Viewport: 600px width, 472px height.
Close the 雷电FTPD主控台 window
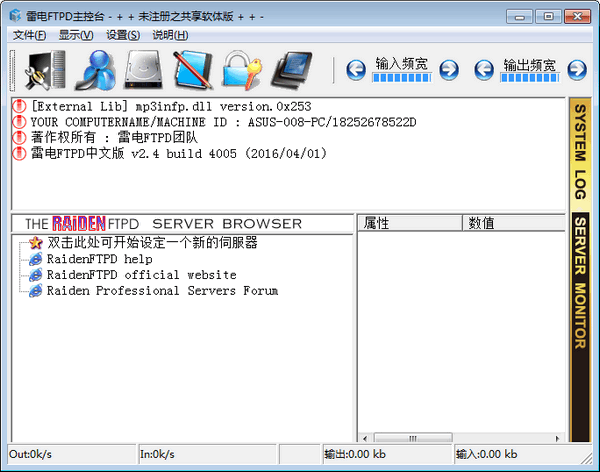coord(577,16)
